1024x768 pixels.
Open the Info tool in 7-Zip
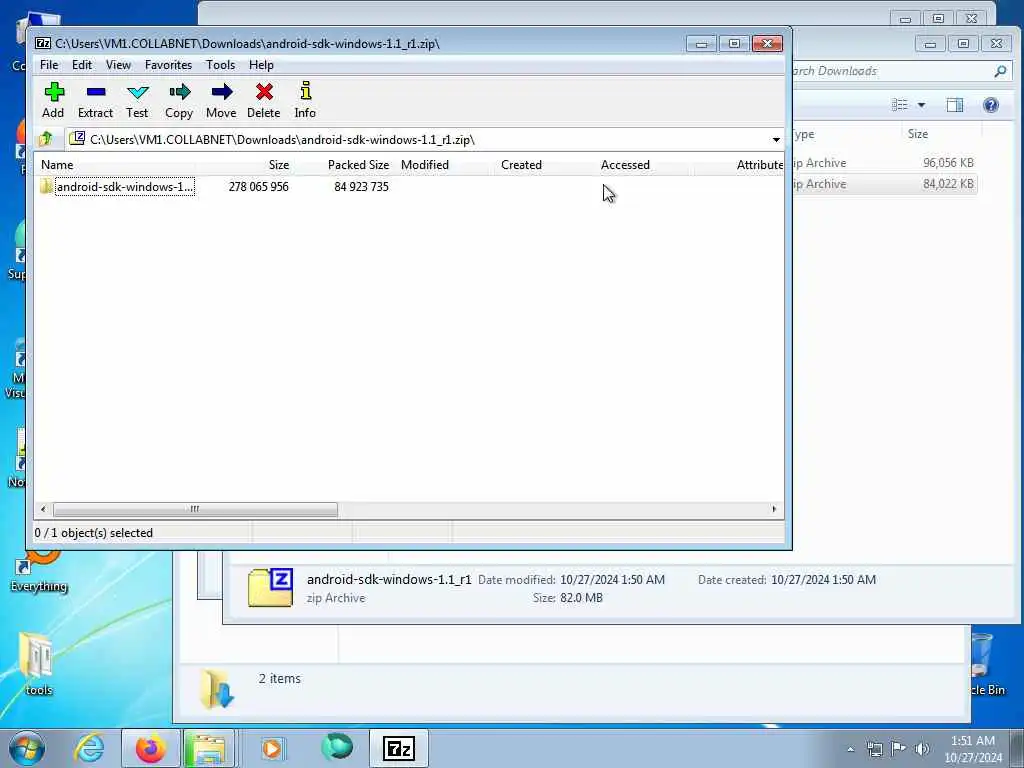coord(305,100)
